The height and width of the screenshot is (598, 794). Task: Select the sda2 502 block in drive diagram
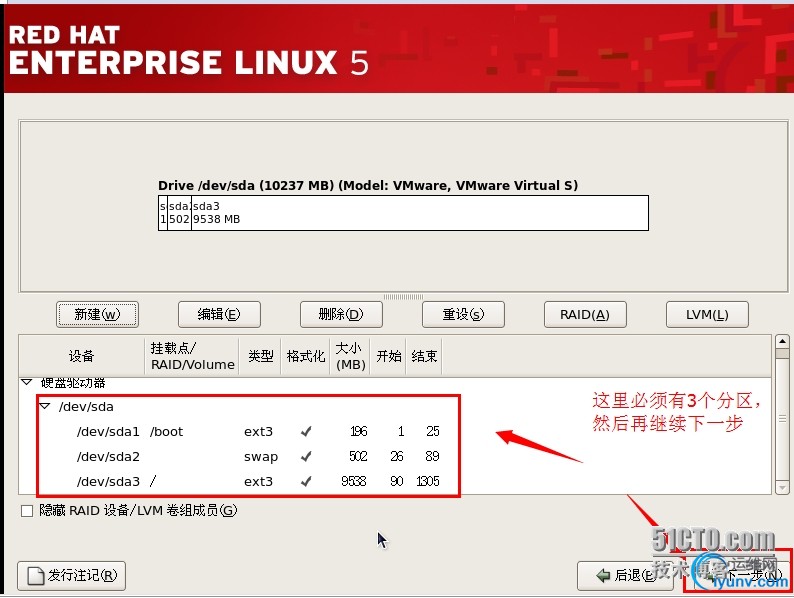tap(179, 213)
